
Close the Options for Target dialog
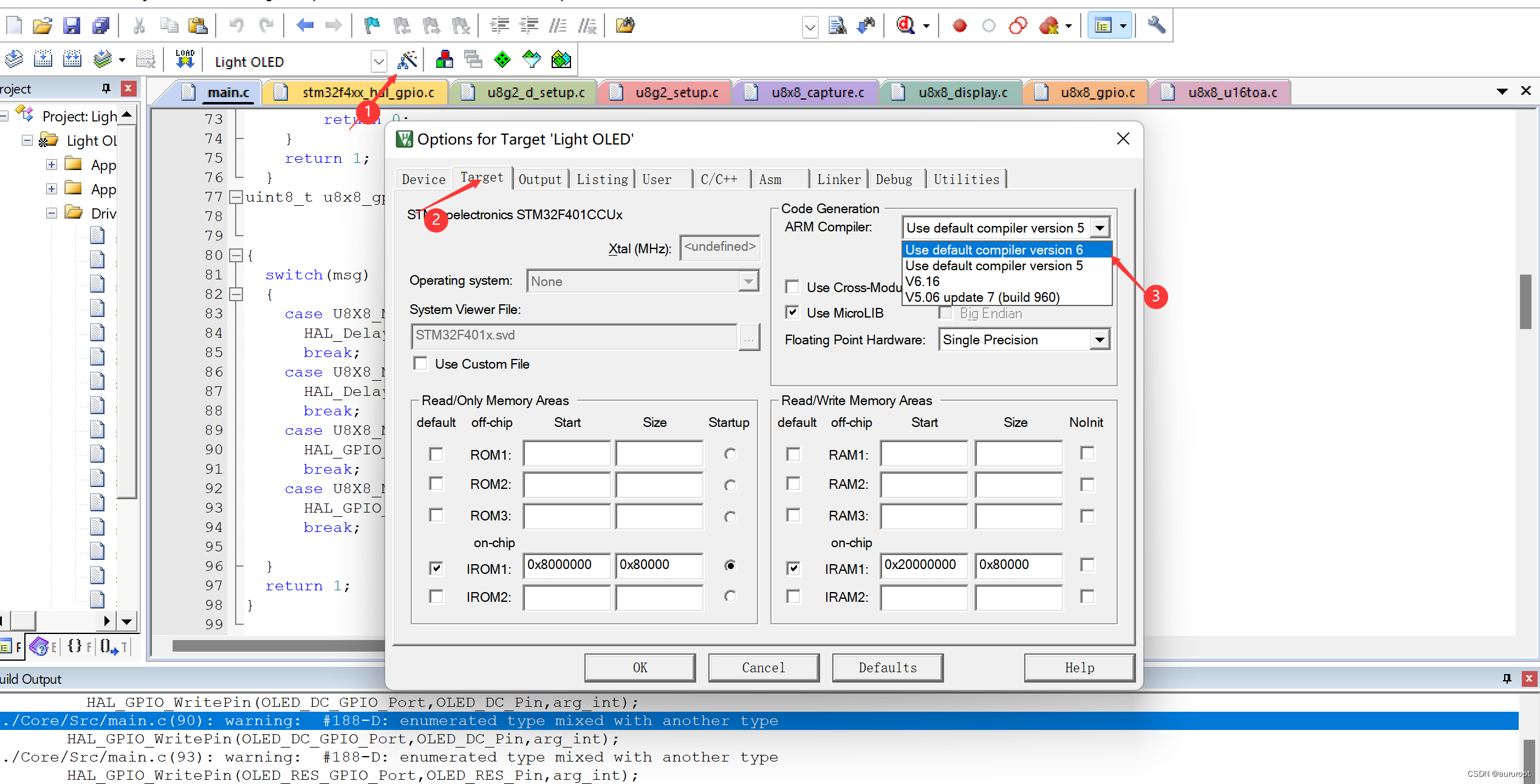[x=1123, y=138]
